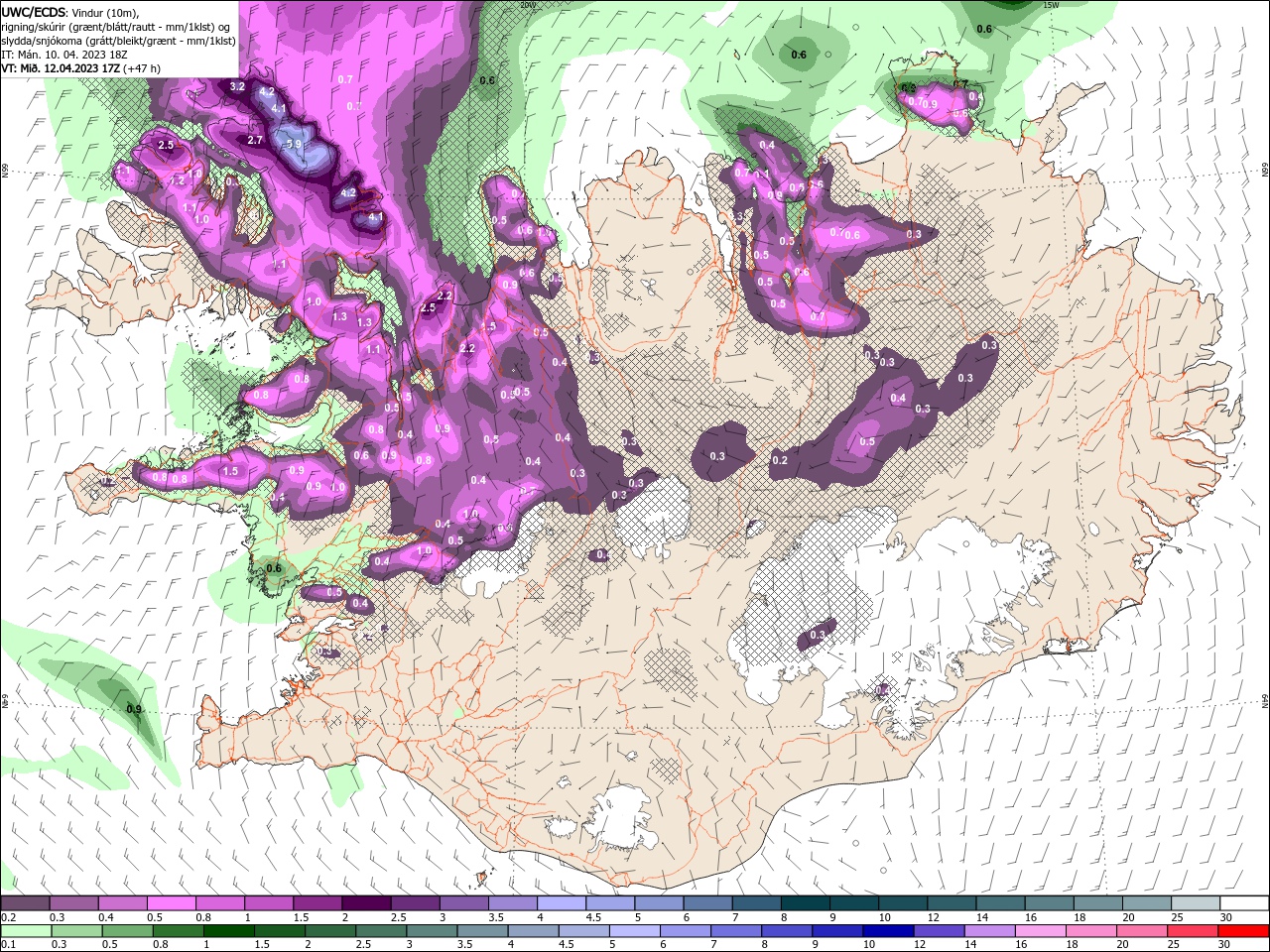This screenshot has width=1270, height=952.
Task: Click the 5.9 snowfall peak value
Action: coord(293,144)
